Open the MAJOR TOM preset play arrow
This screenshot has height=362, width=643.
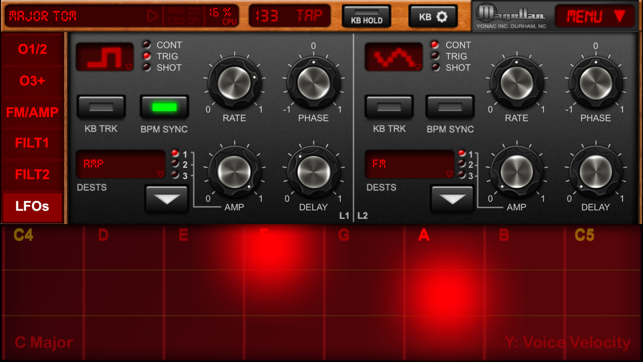pos(153,16)
